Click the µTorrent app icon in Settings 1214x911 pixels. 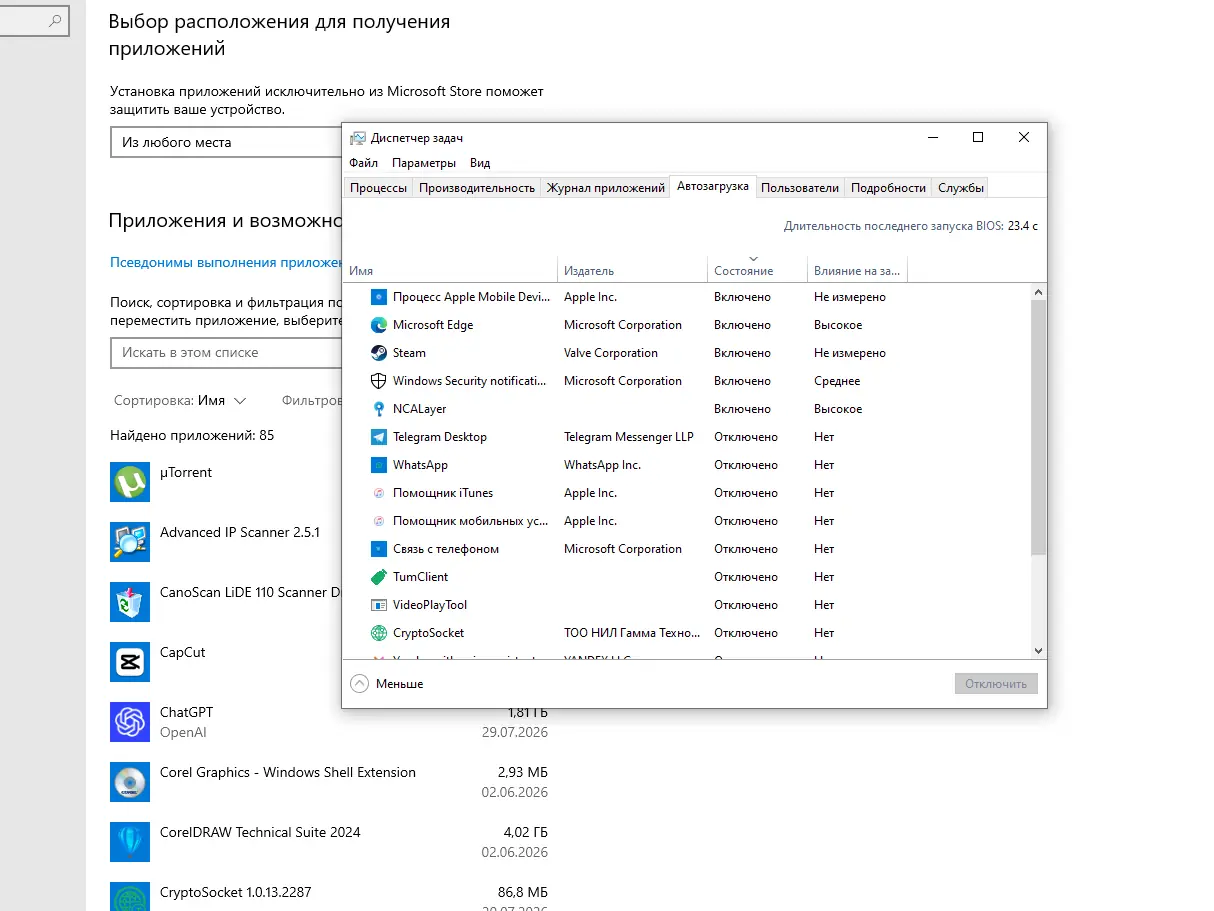pos(130,482)
